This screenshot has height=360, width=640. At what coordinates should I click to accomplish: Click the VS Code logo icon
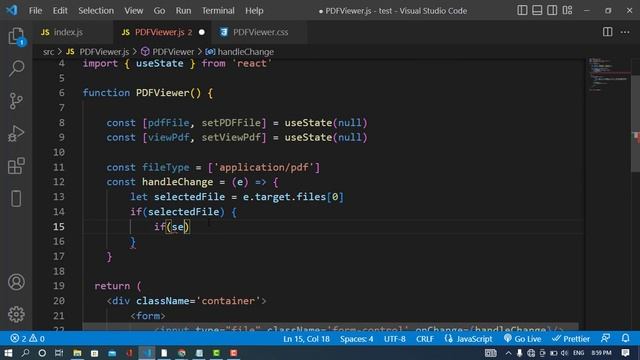click(x=12, y=10)
